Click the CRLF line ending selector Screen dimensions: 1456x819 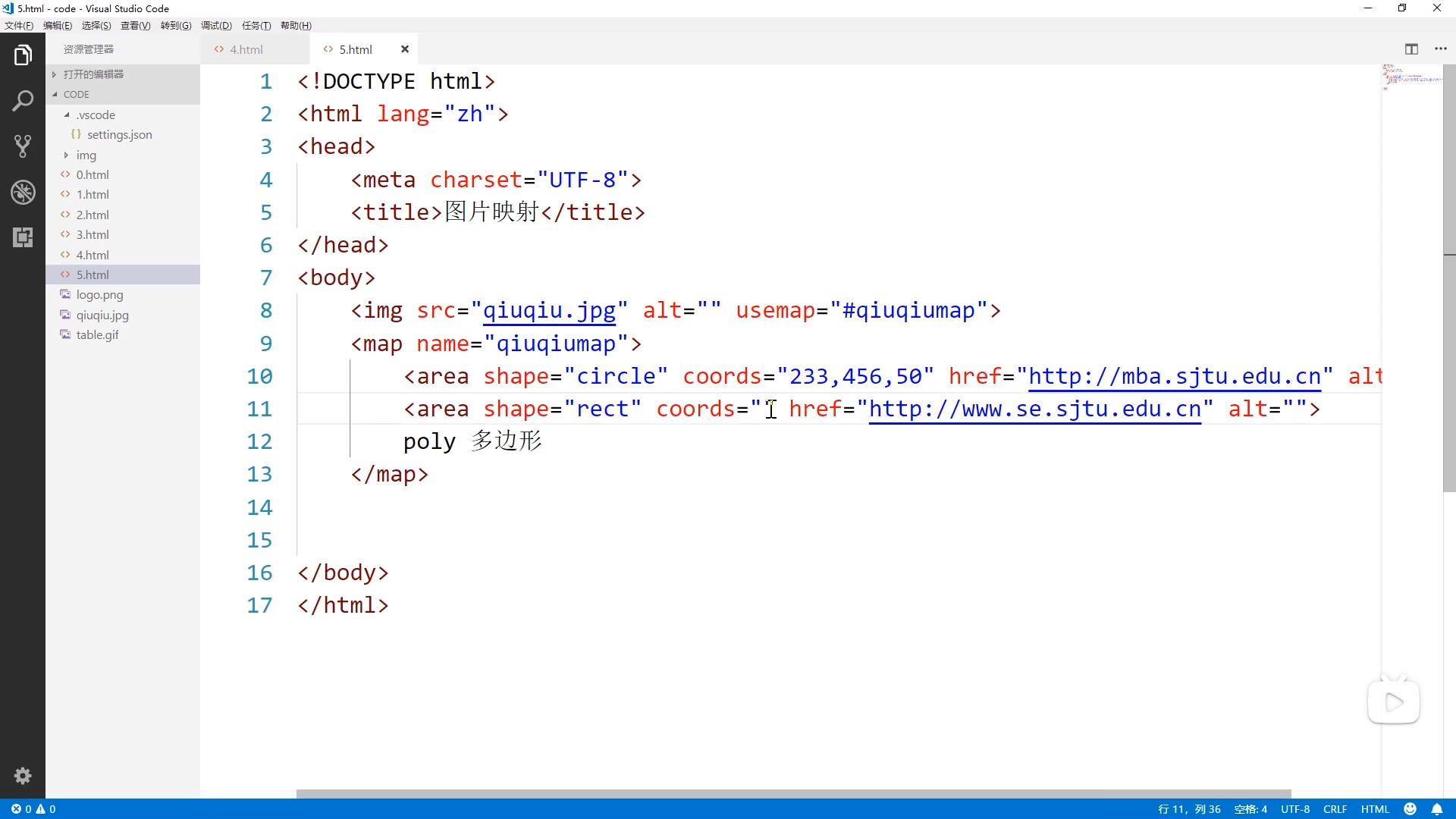[x=1335, y=809]
